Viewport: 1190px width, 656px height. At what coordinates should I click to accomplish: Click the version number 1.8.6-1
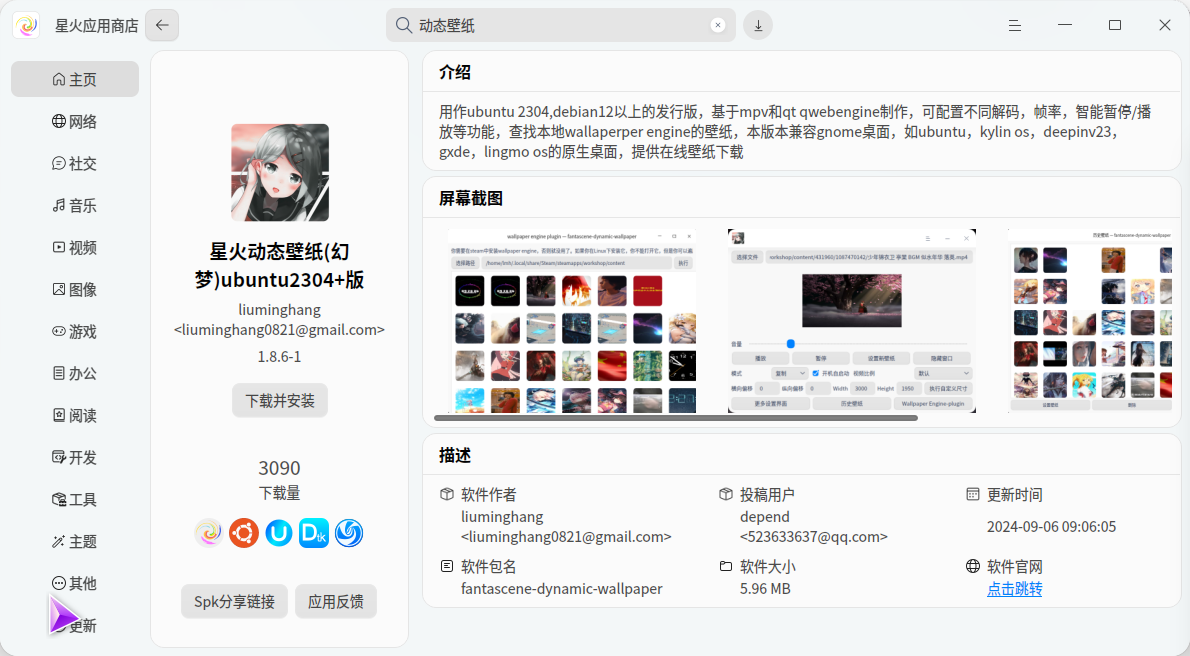pos(279,356)
